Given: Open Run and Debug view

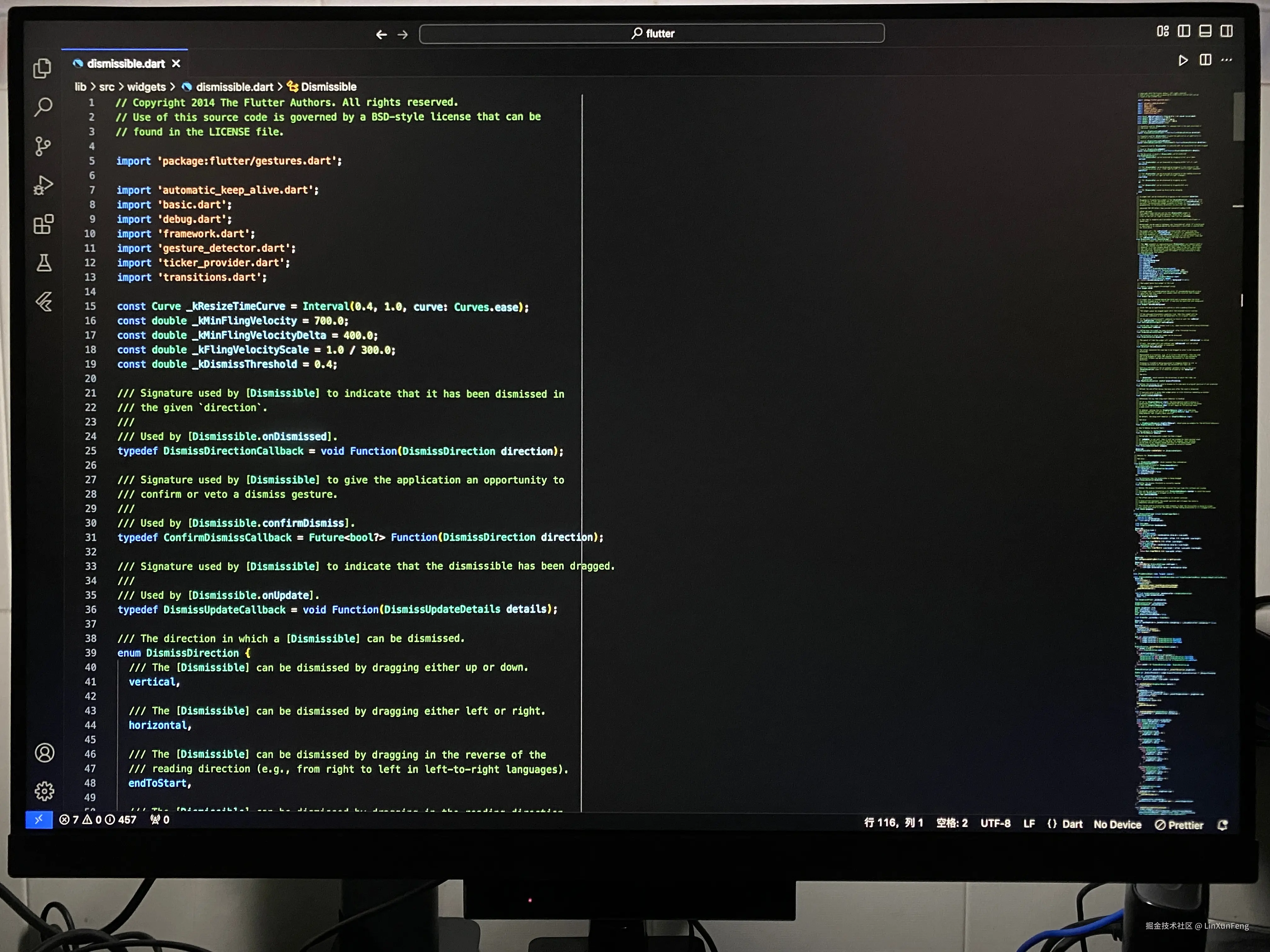Looking at the screenshot, I should (x=43, y=185).
